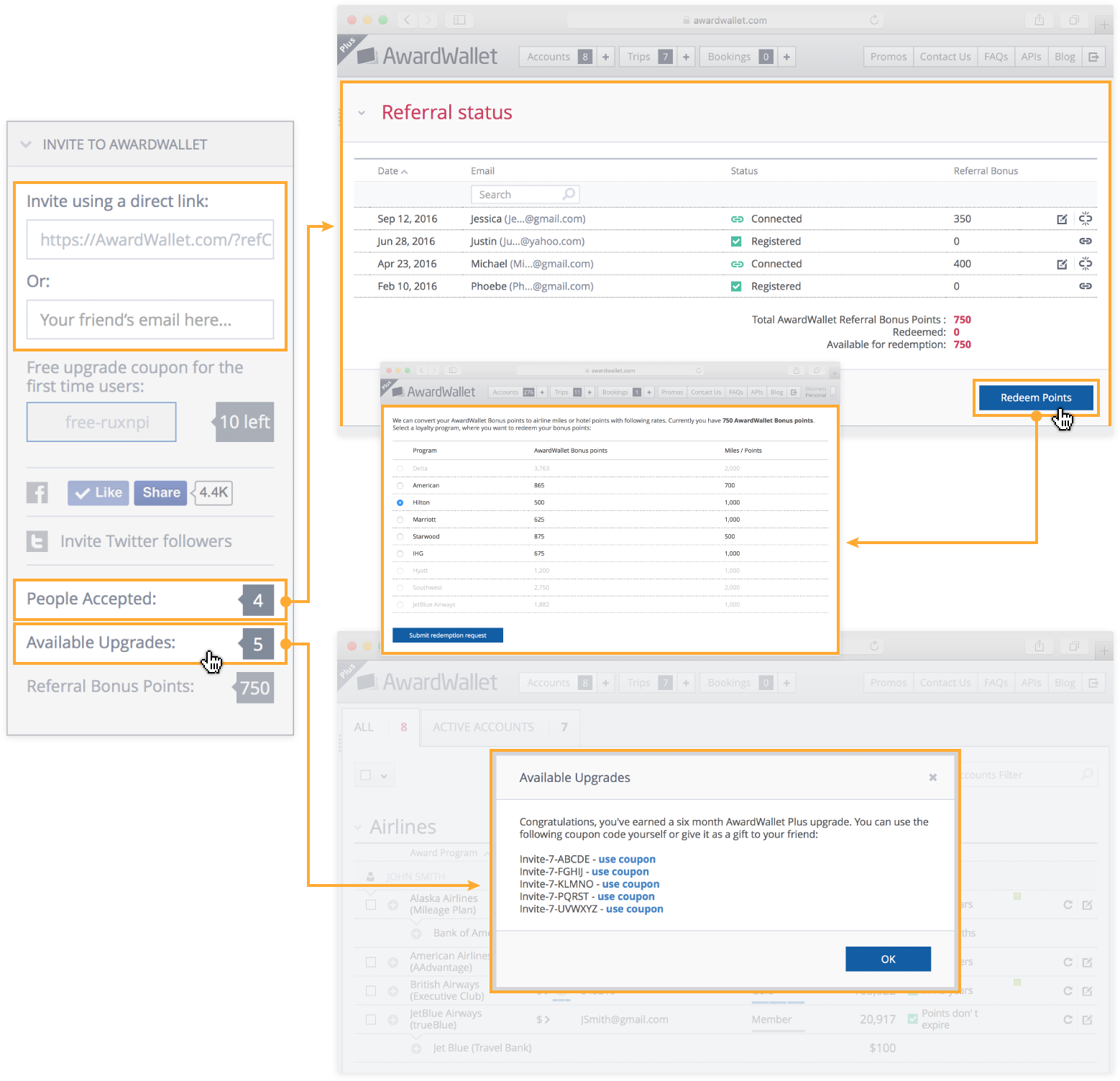Click the free-ruxnpi coupon code field

click(101, 422)
